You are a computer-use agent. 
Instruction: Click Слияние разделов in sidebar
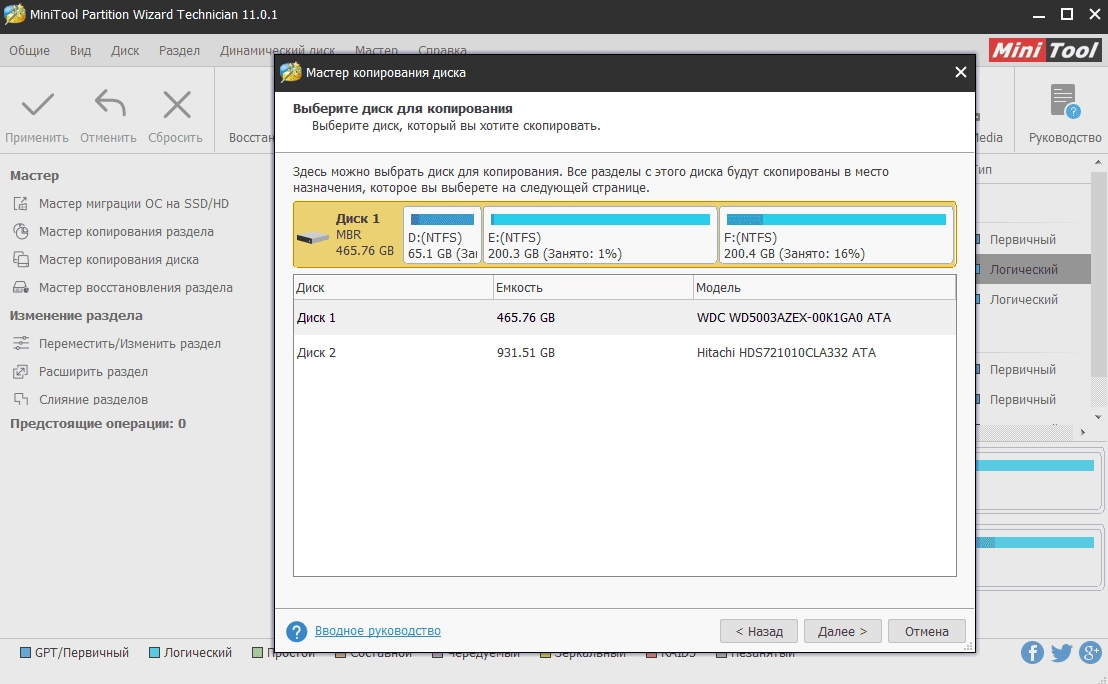coord(93,399)
